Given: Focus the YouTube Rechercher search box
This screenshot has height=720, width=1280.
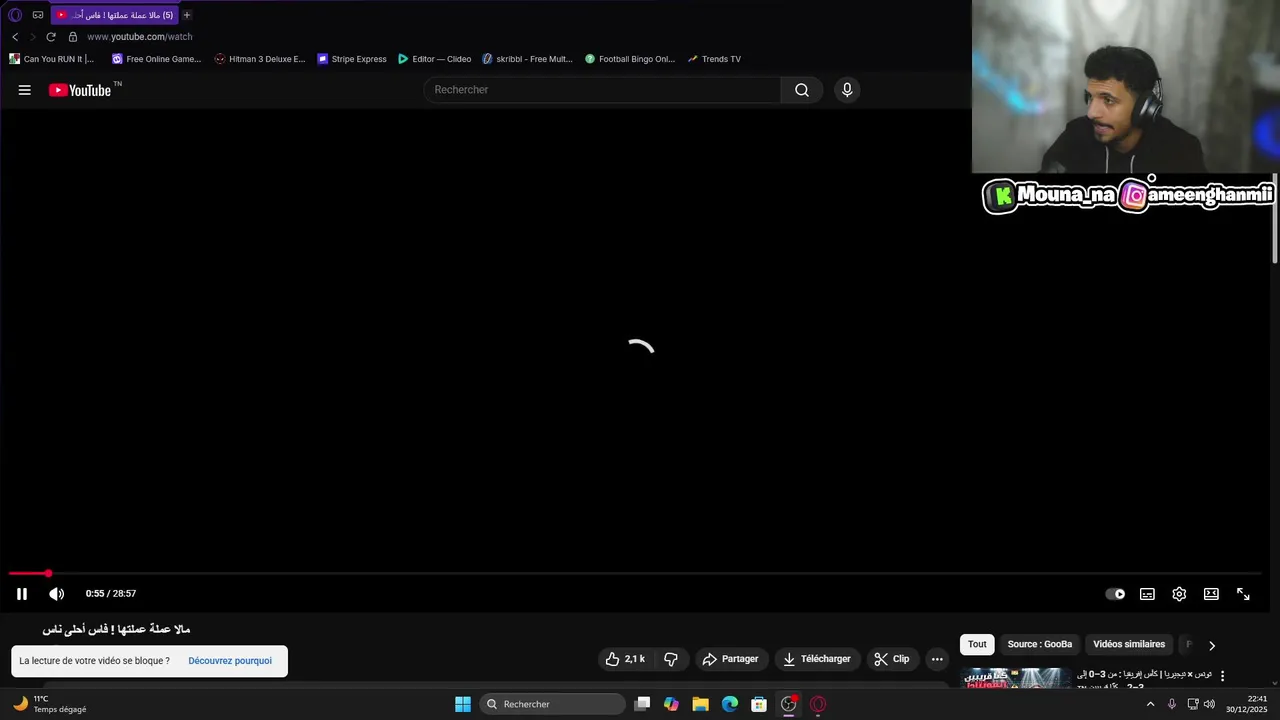Looking at the screenshot, I should 603,90.
